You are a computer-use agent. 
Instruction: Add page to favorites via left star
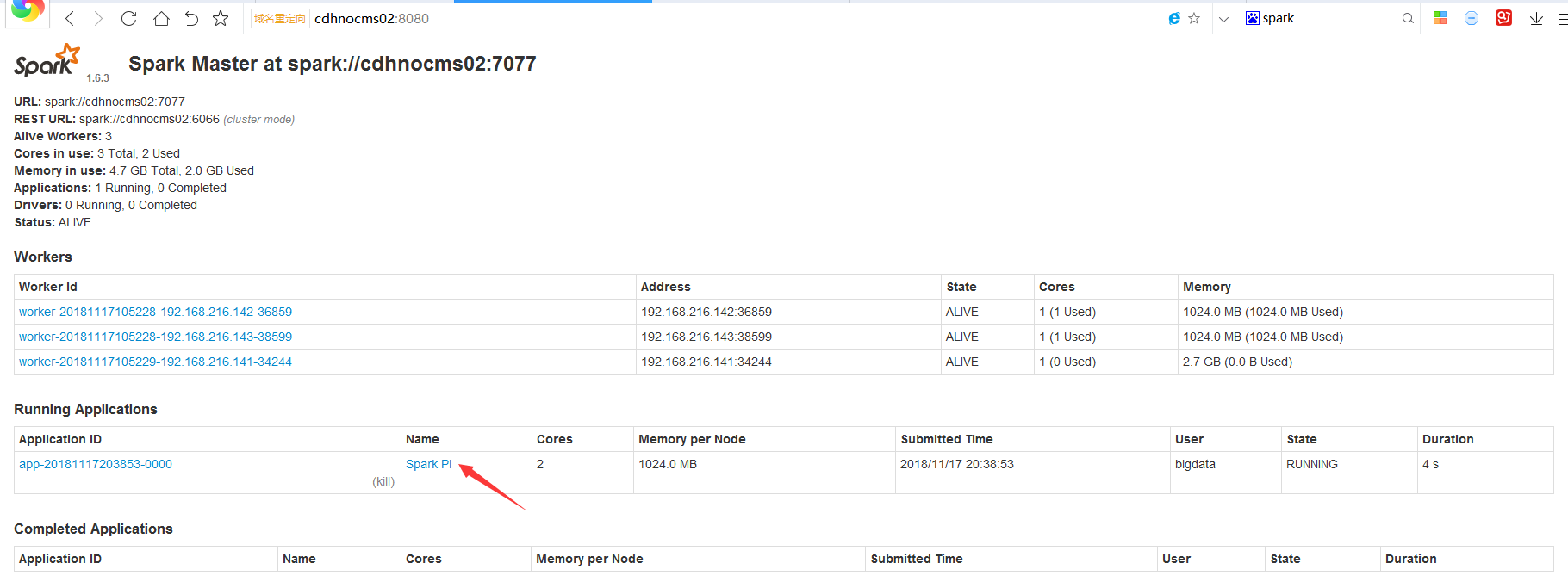[221, 18]
